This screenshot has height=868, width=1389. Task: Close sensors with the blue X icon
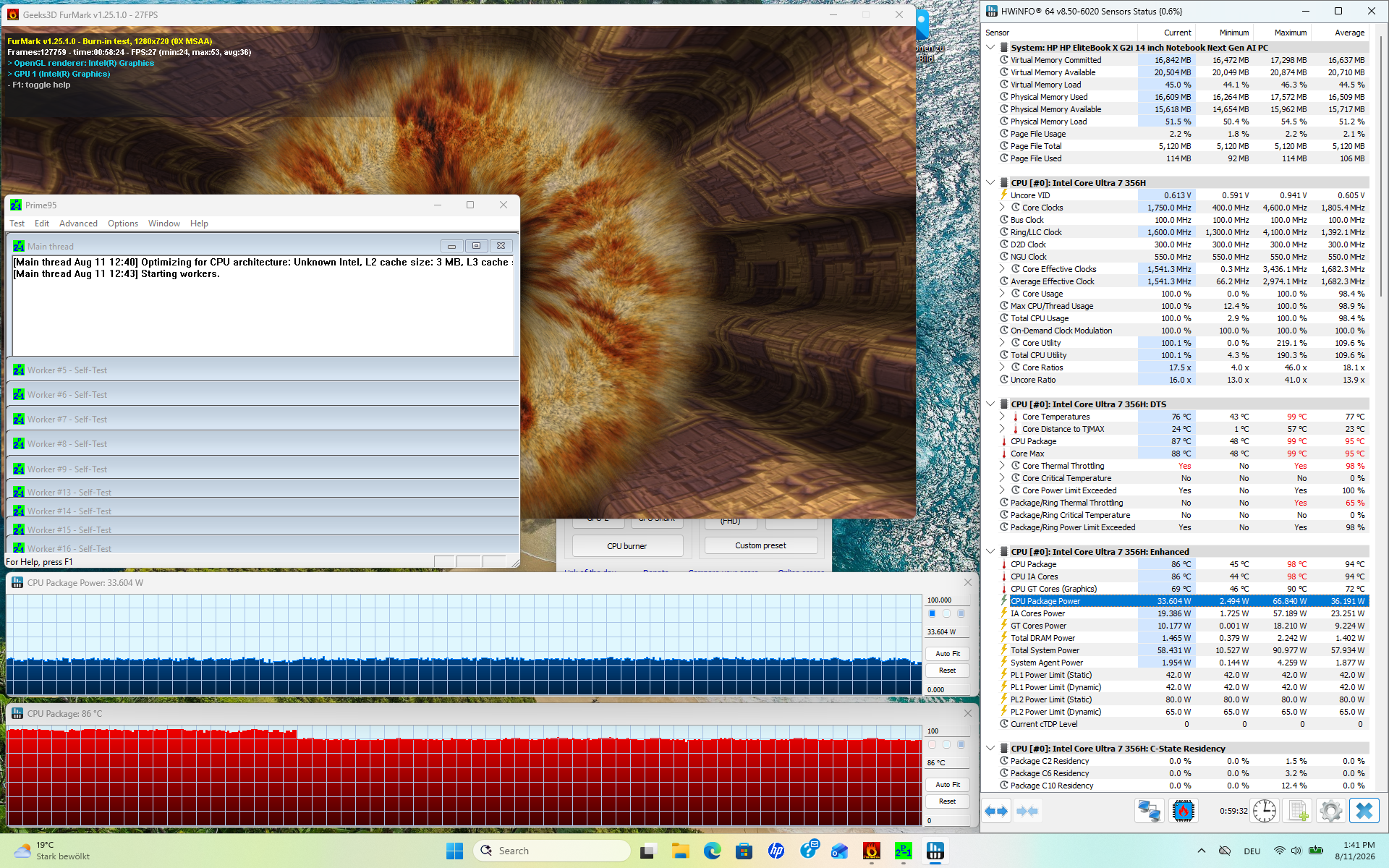[1364, 811]
